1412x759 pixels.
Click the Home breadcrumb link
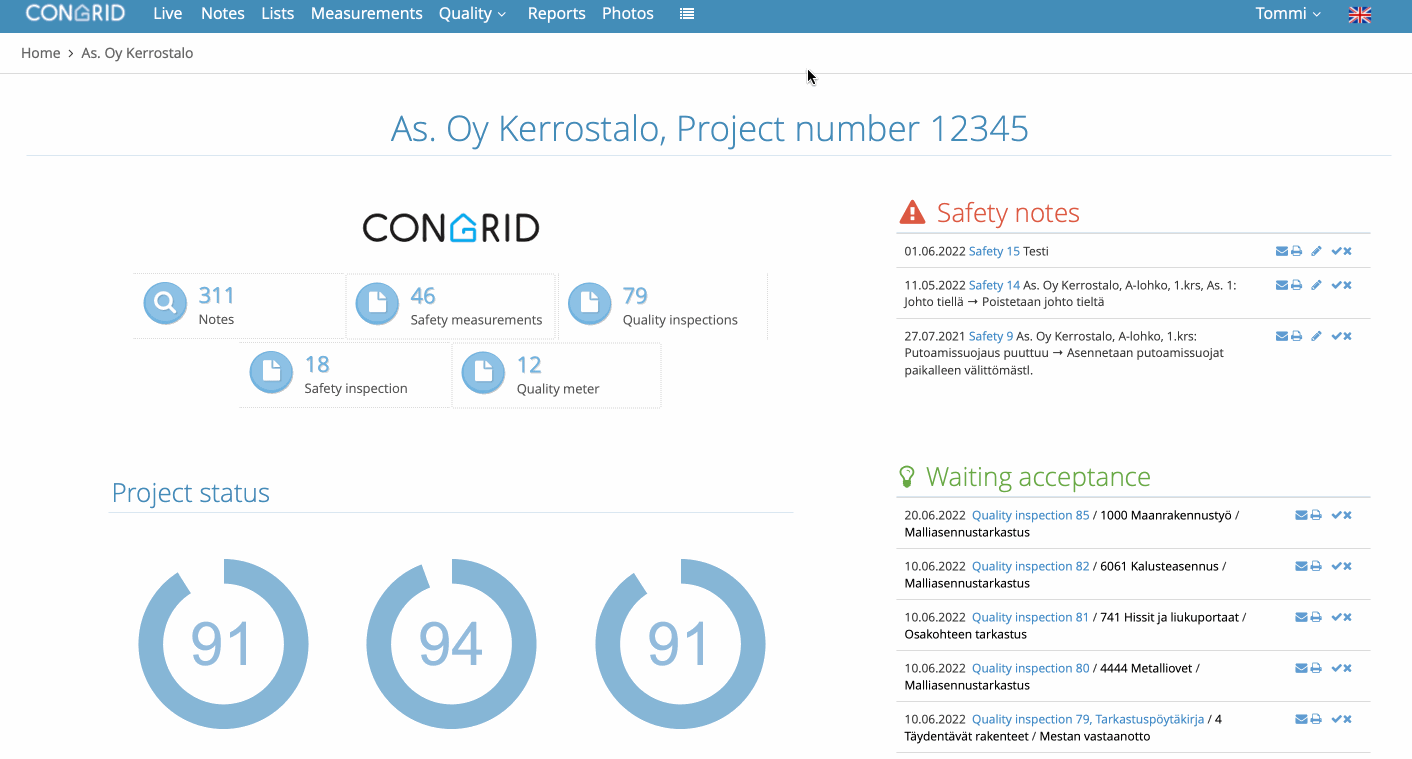41,53
